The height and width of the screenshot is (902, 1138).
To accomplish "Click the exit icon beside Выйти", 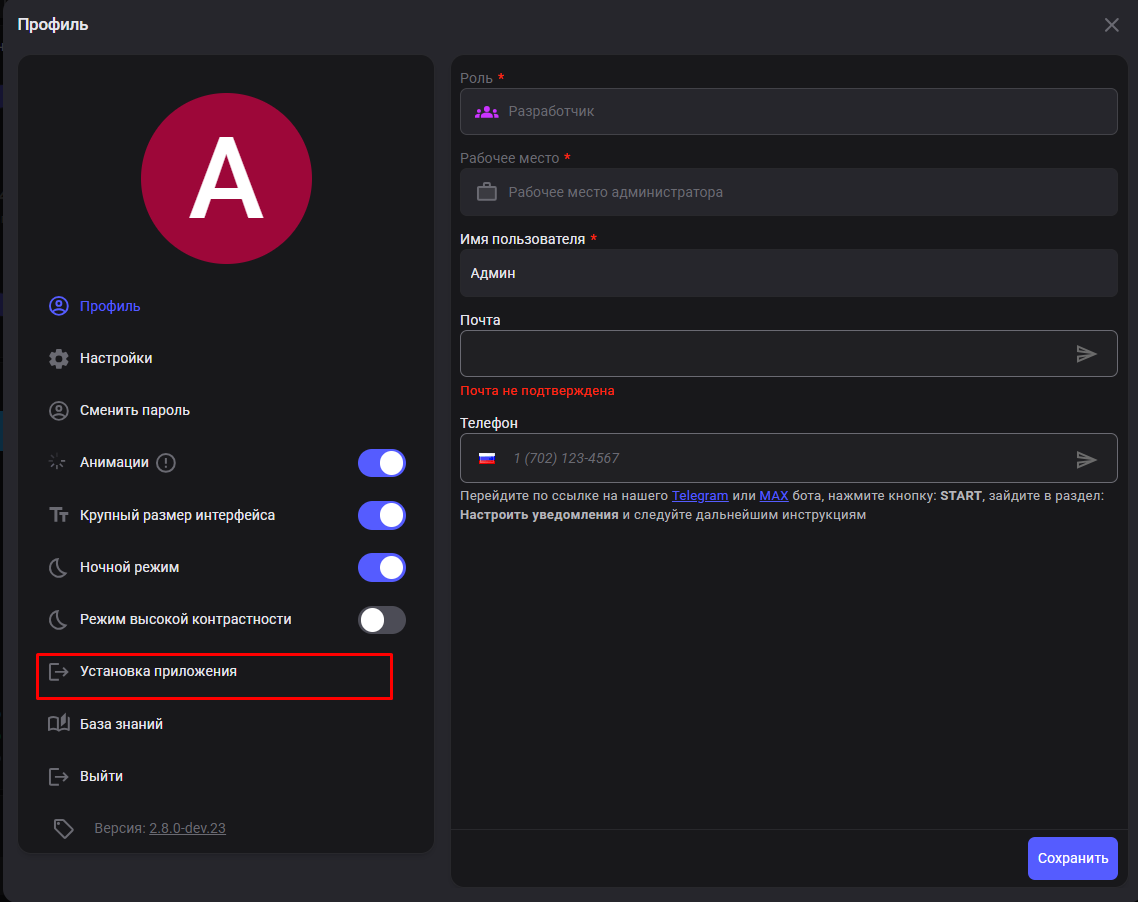I will click(x=59, y=776).
